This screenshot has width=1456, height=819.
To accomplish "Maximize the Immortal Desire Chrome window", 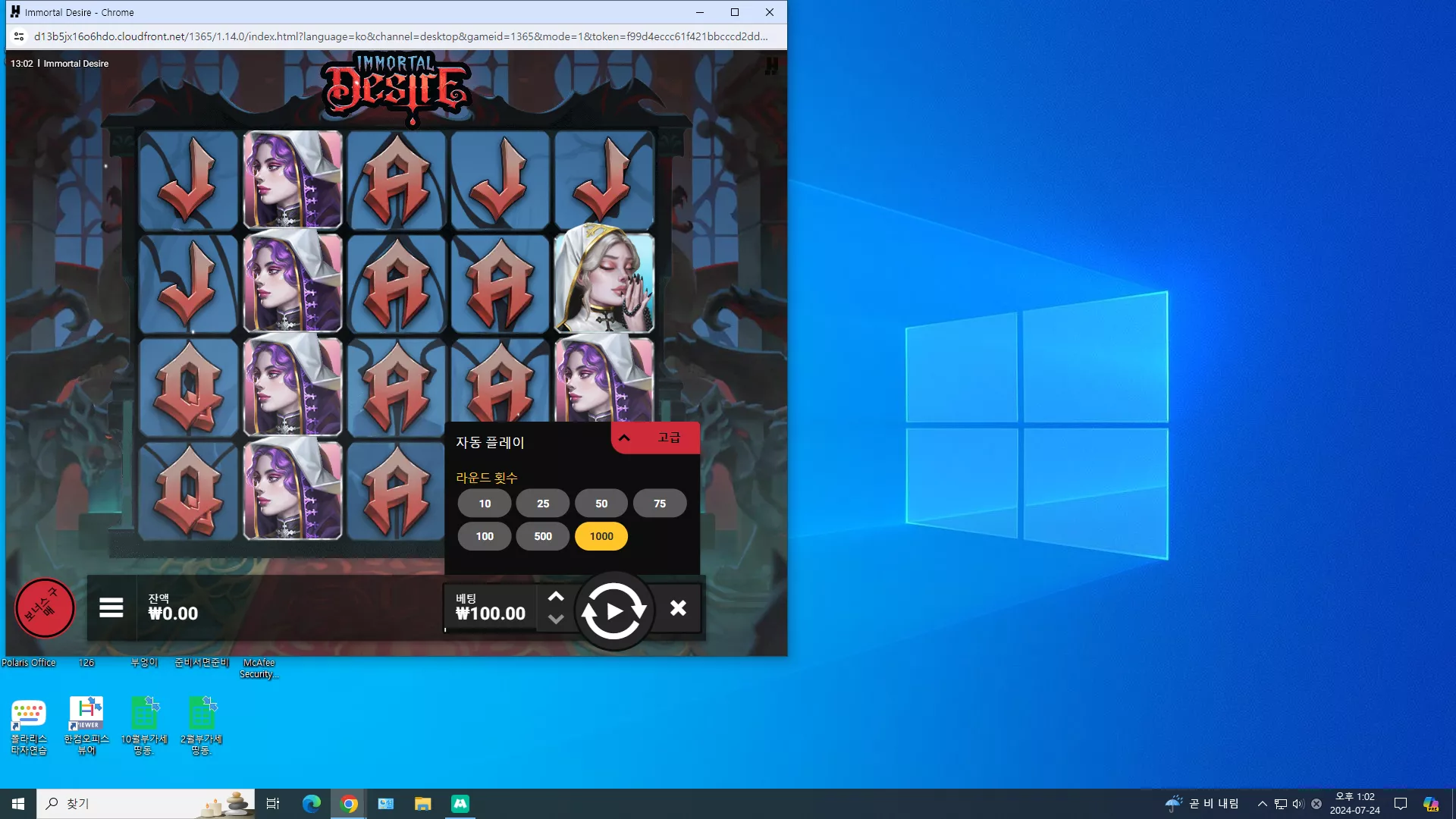I will 735,12.
